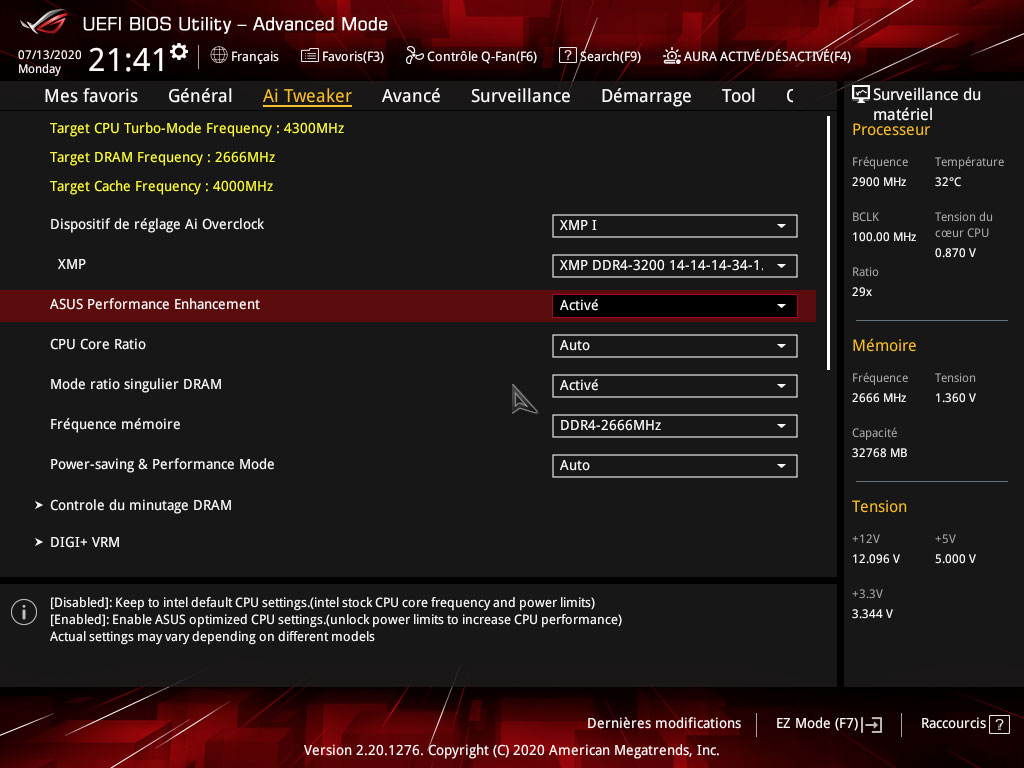1024x768 pixels.
Task: Open the Dispositif de réglage Ai Overclock dropdown
Action: coord(674,226)
